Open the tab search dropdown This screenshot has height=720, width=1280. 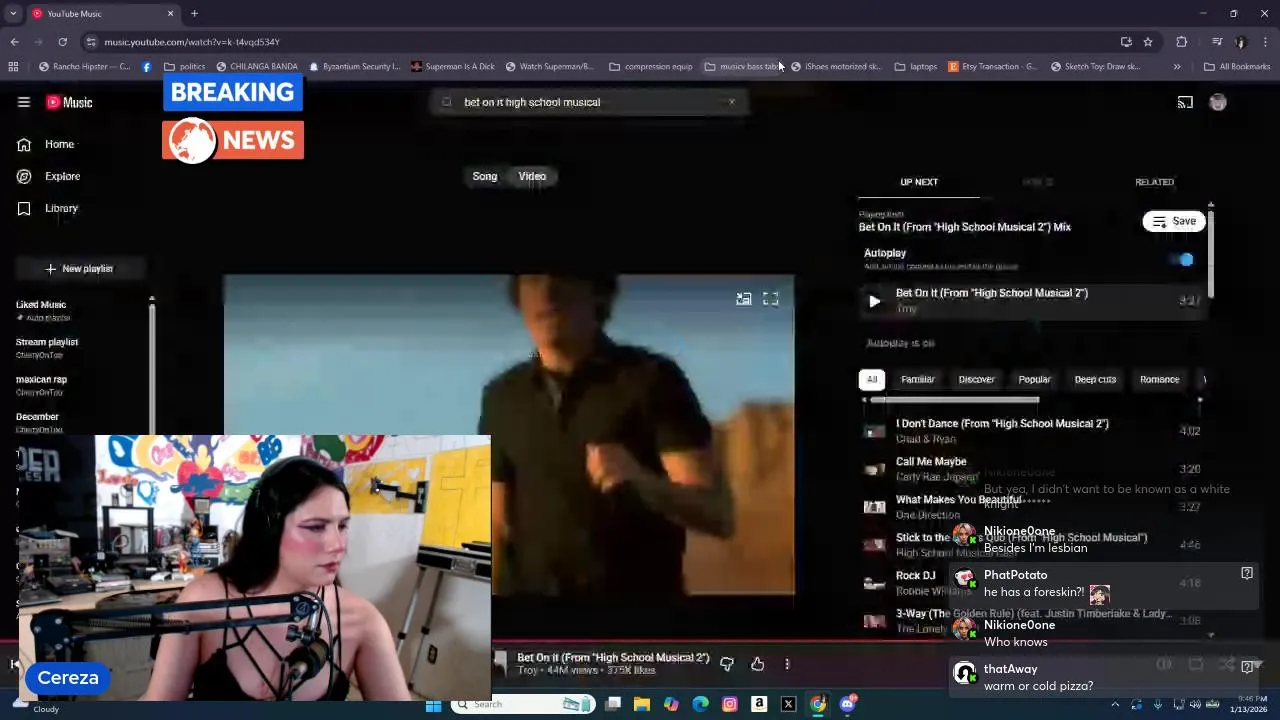tap(14, 14)
